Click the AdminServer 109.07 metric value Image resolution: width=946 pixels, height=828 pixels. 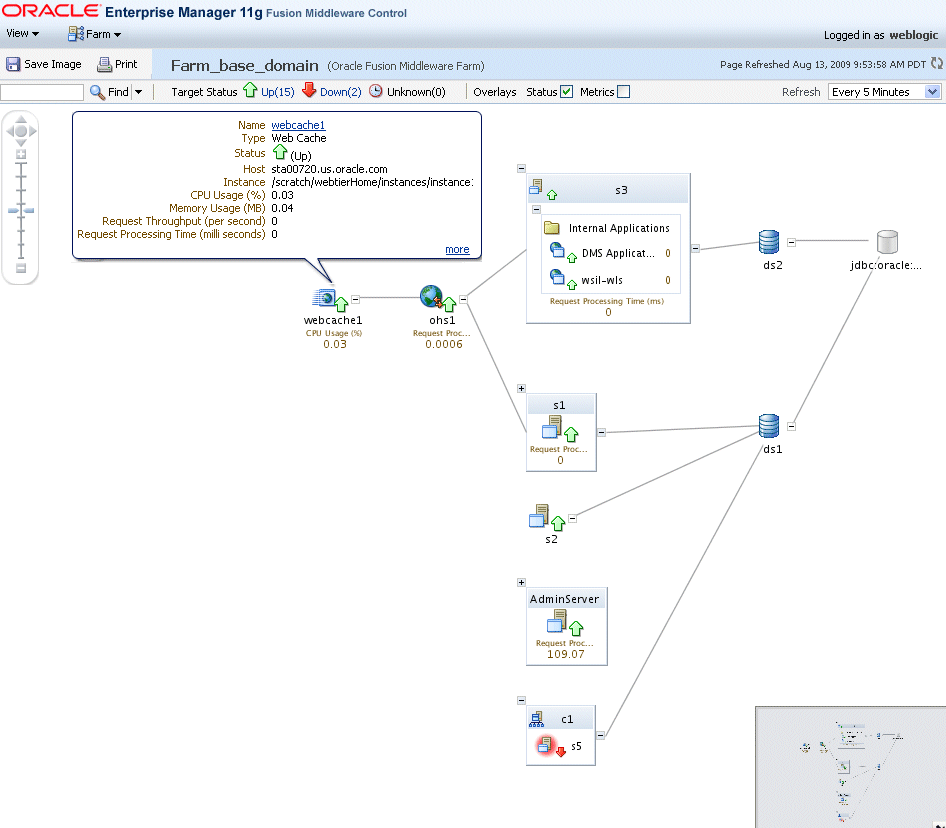pos(566,654)
